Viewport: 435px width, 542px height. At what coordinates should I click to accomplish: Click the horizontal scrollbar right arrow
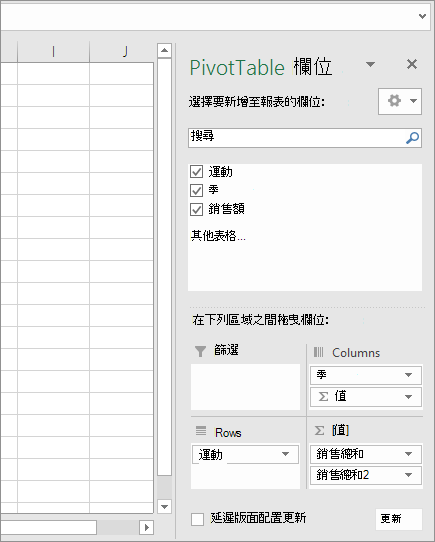tap(147, 527)
